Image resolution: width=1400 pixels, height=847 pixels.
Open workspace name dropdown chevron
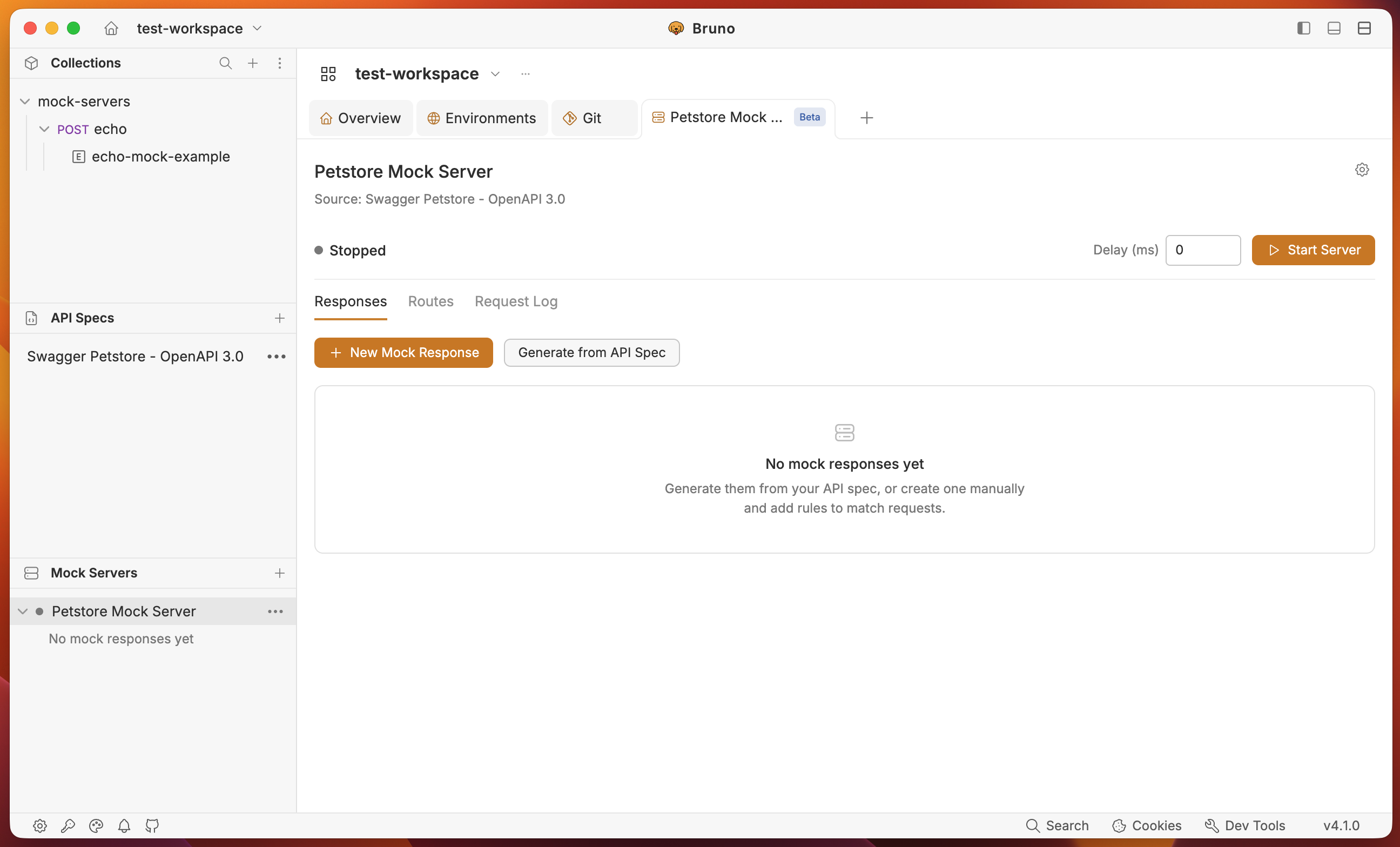pos(495,74)
